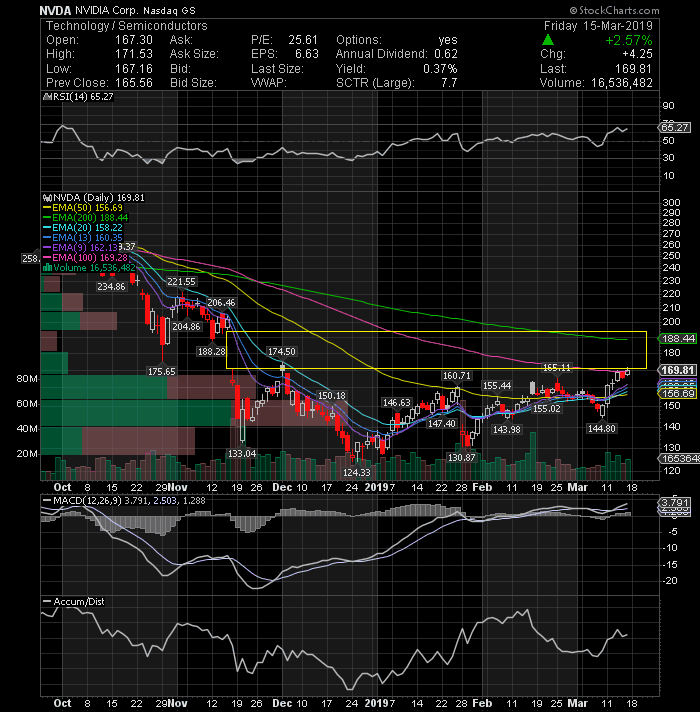Click the NVDA ticker symbol in header
The height and width of the screenshot is (712, 700).
(x=55, y=10)
